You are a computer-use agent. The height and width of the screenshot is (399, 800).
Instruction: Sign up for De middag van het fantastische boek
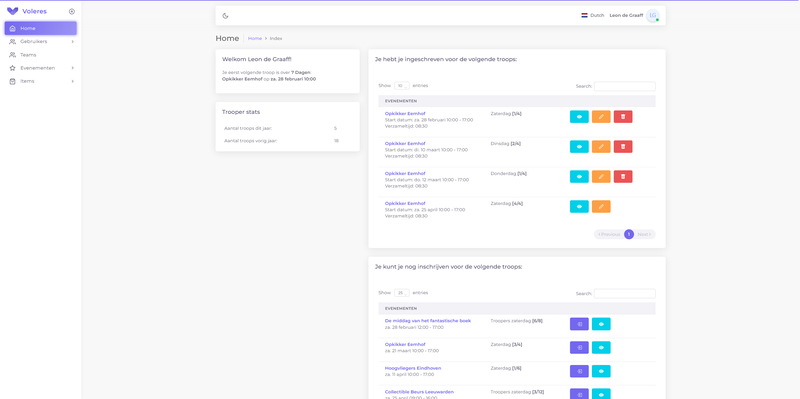579,324
